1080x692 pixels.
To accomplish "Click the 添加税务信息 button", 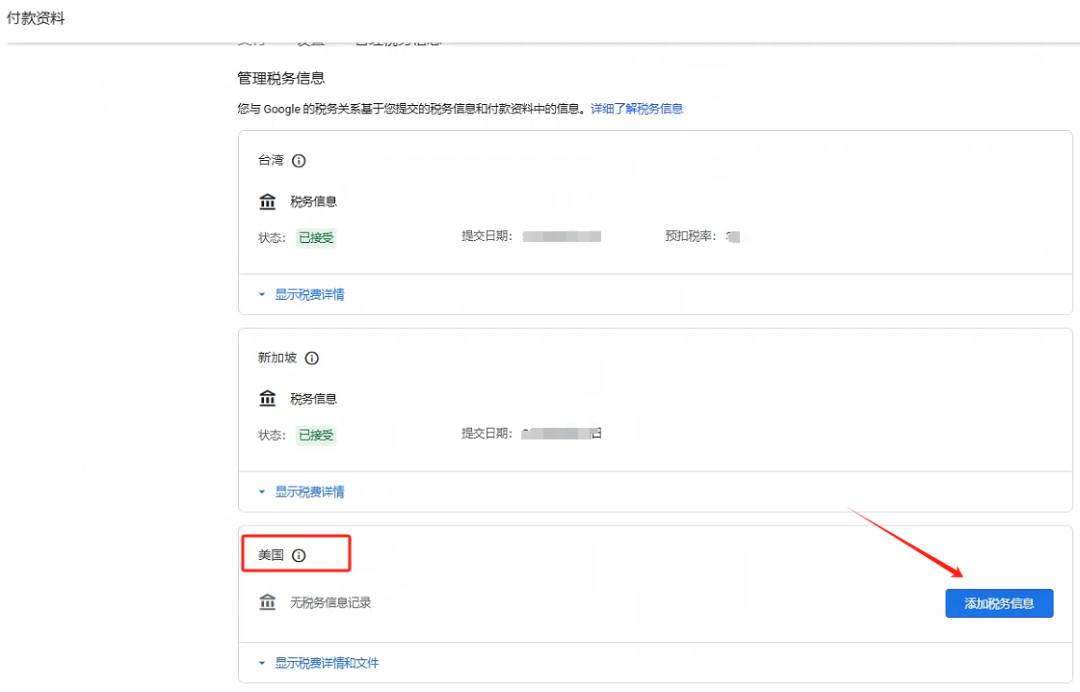I will tap(999, 603).
